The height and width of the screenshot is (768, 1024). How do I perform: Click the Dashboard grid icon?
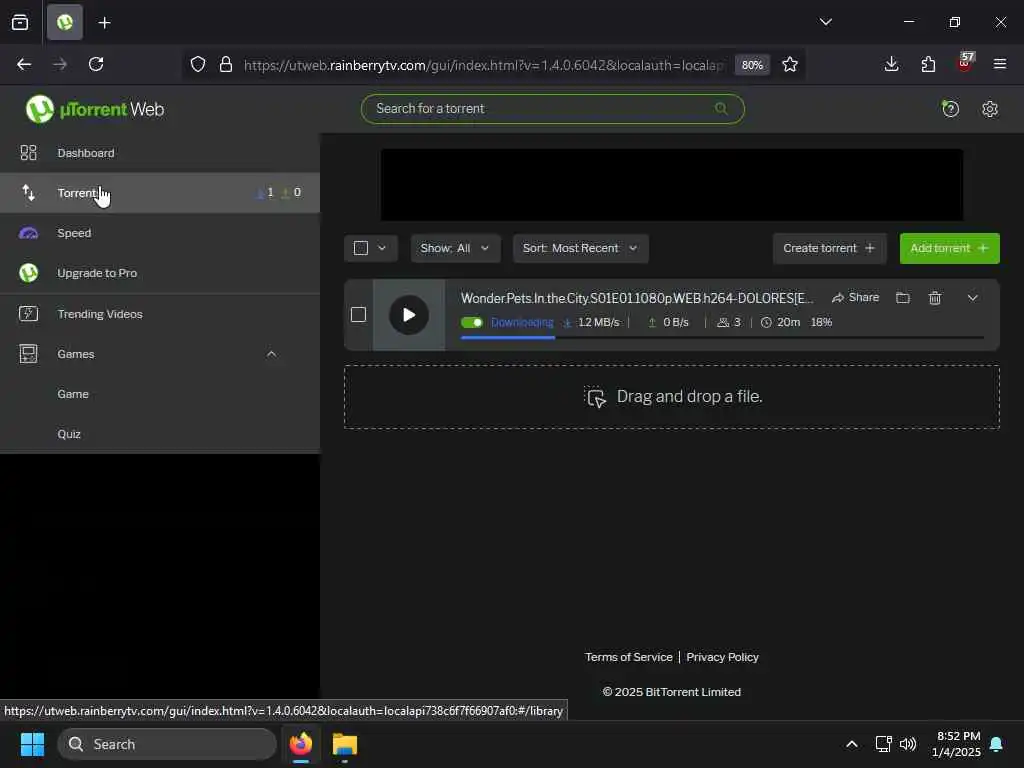coord(28,153)
